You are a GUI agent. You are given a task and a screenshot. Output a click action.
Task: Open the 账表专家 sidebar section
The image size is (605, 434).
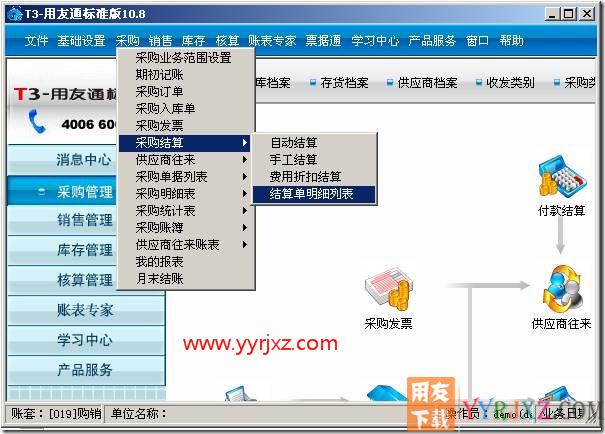(87, 310)
